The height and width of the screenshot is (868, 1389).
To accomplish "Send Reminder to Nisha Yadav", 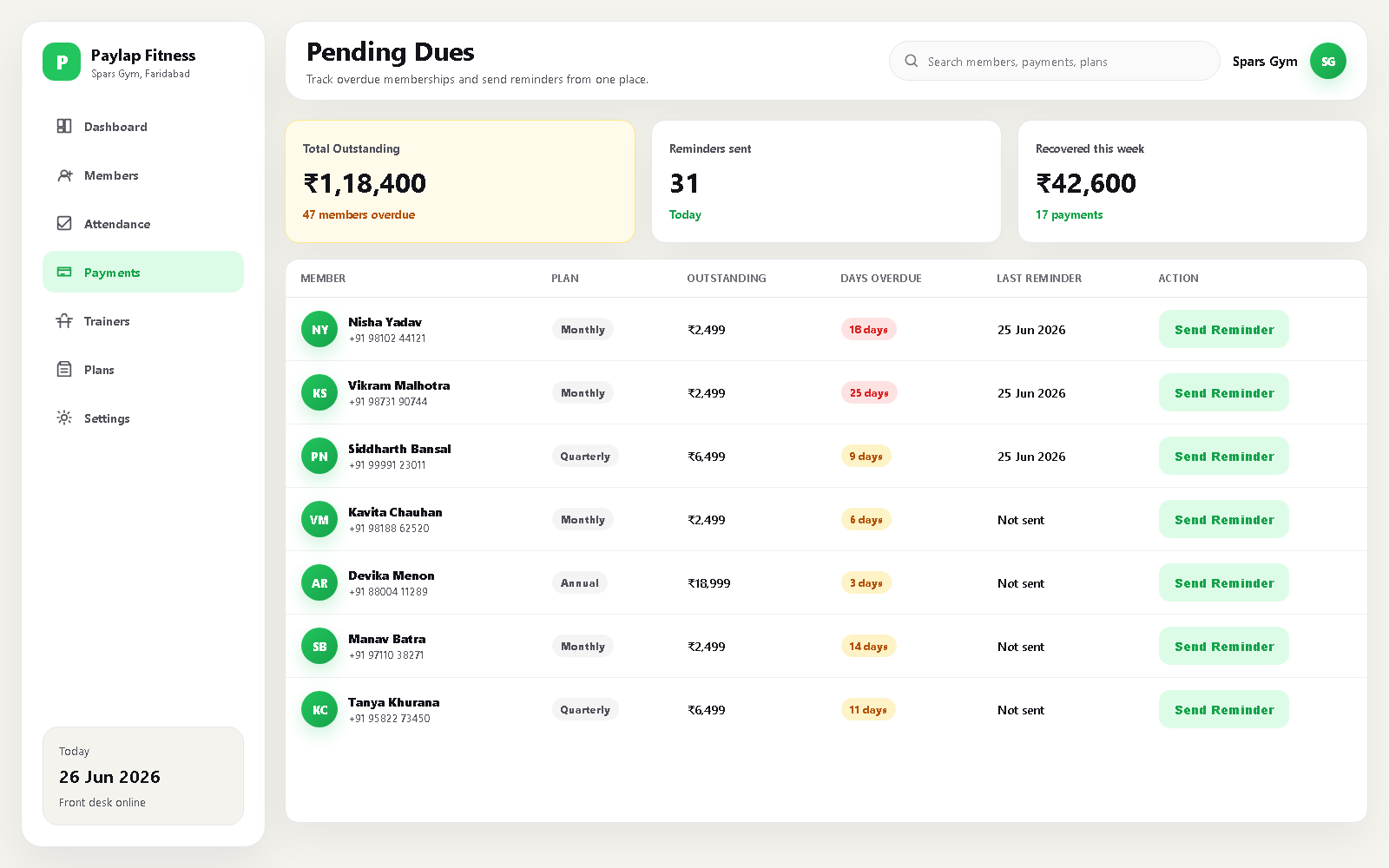I will coord(1224,329).
